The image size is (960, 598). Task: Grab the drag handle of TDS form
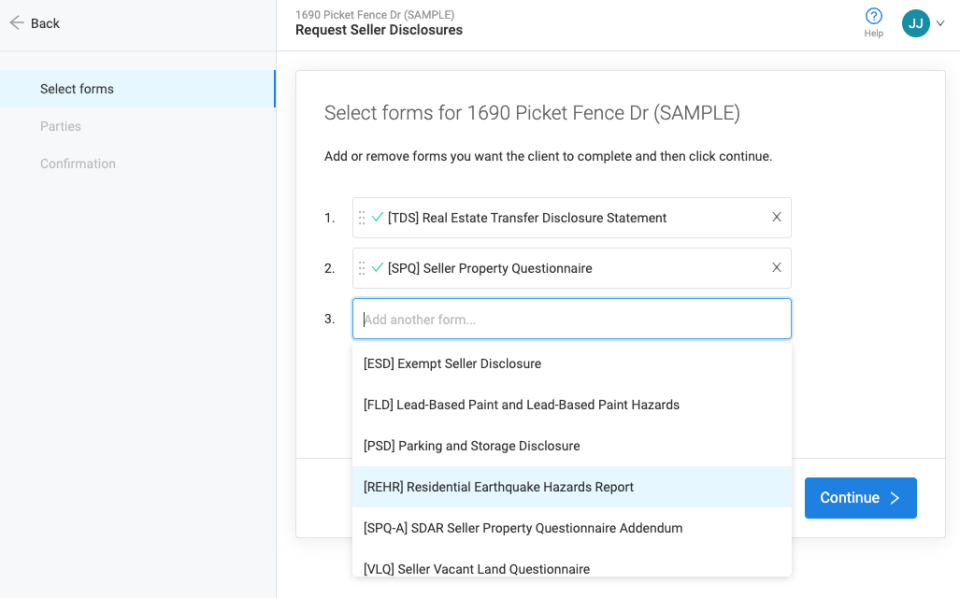[x=362, y=218]
